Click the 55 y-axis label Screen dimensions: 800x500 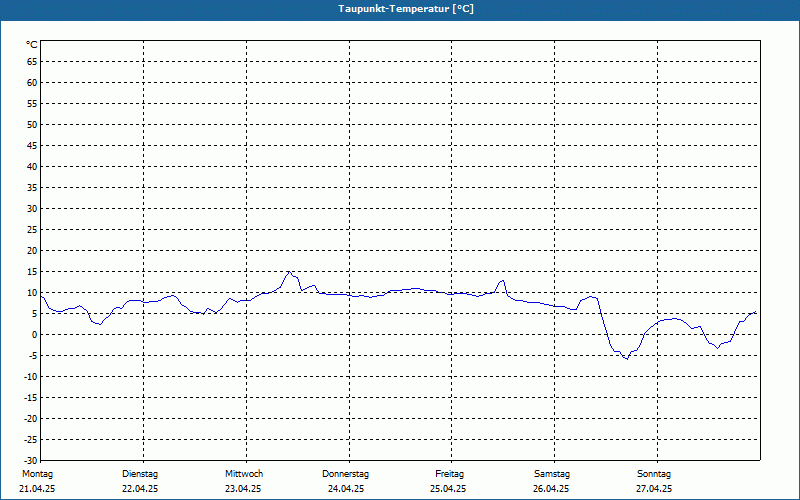tap(32, 104)
